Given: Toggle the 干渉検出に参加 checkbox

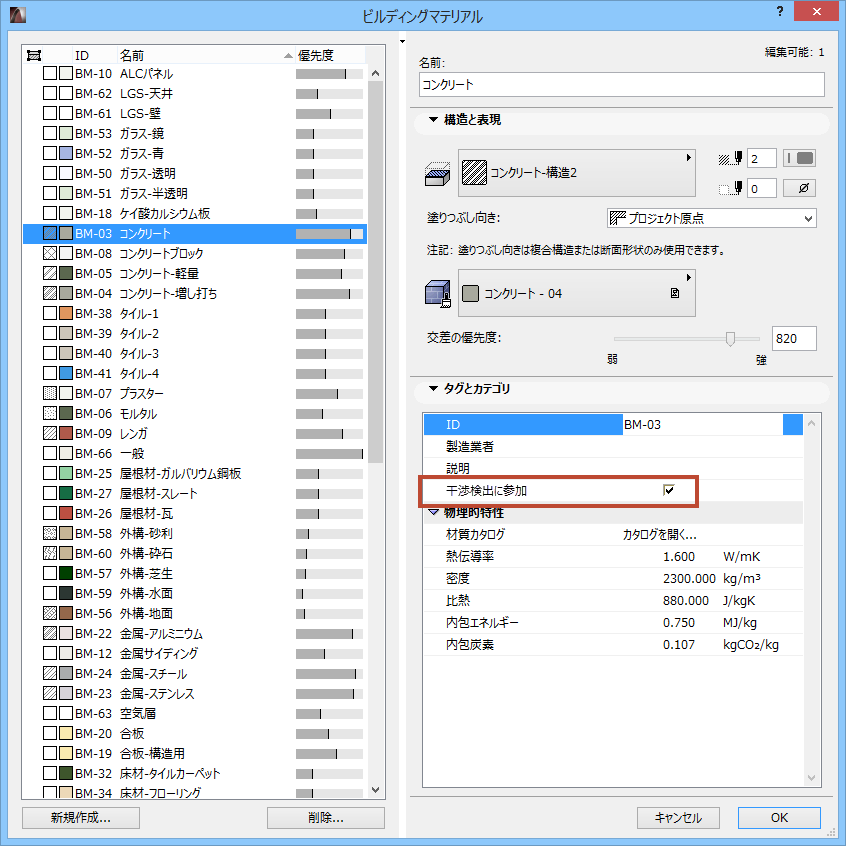Looking at the screenshot, I should [668, 490].
